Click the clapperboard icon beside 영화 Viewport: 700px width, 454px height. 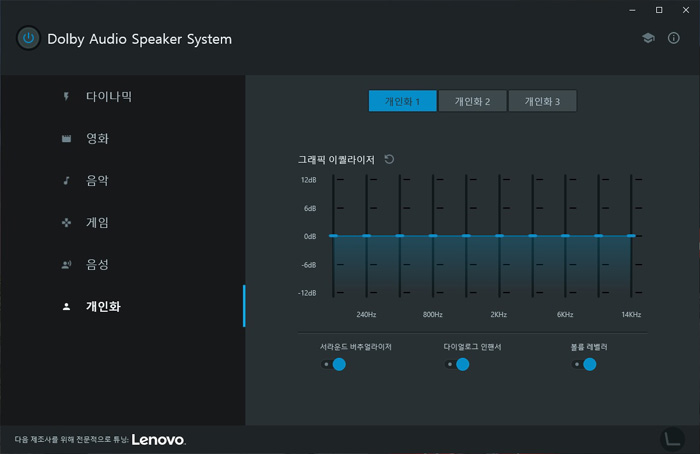click(x=66, y=139)
